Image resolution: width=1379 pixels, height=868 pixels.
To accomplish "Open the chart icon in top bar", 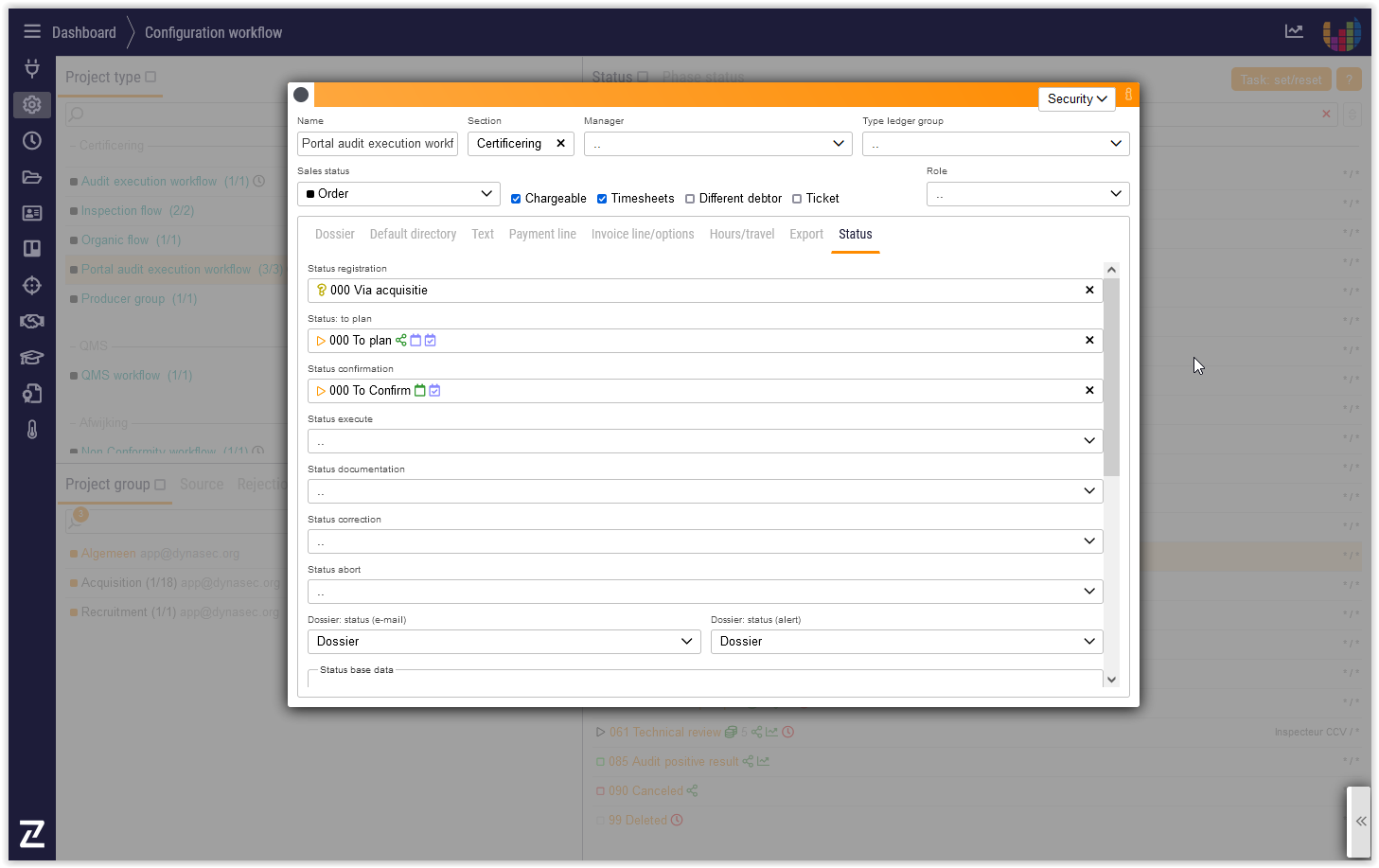I will (1294, 31).
